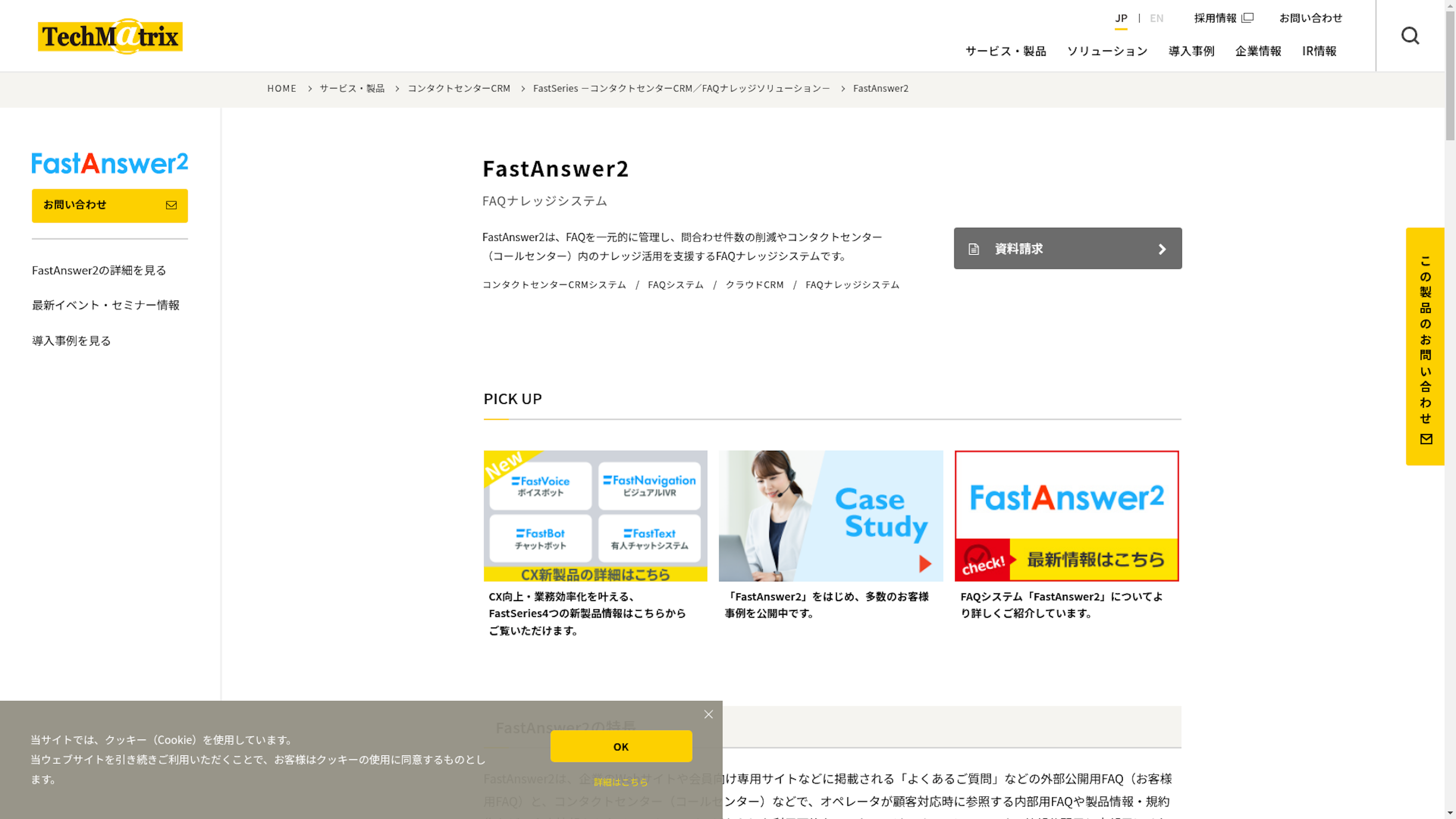This screenshot has width=1456, height=819.
Task: Click the vertical scrollbar thumb
Action: 1450,76
